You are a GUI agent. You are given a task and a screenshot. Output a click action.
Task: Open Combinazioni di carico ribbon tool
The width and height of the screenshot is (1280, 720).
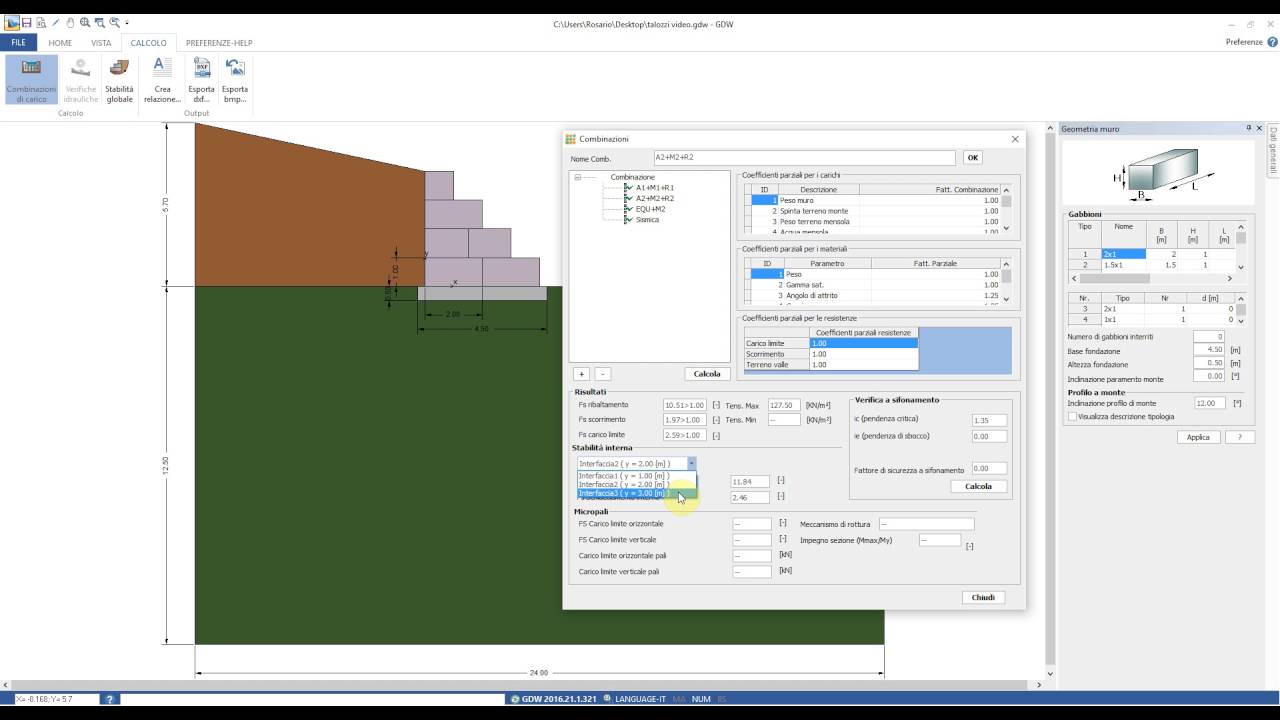tap(31, 80)
